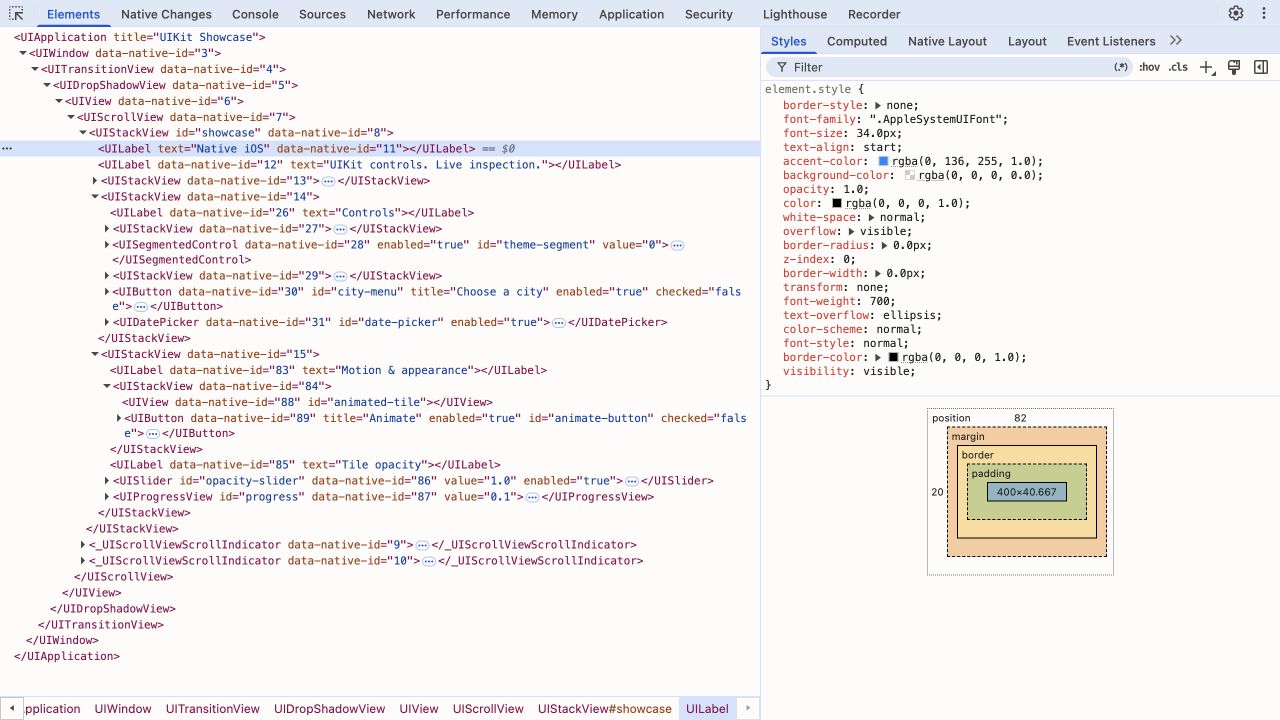Toggle regex filter option in Styles
Viewport: 1280px width, 720px height.
[x=1121, y=67]
